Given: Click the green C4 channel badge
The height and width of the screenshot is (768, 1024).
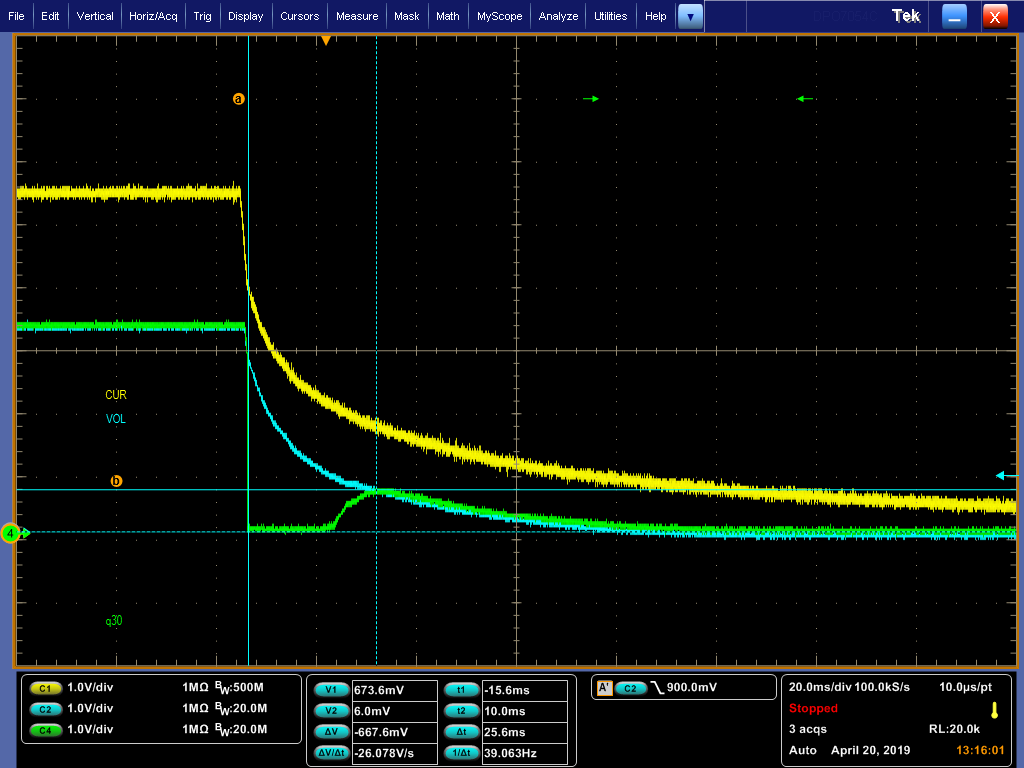Looking at the screenshot, I should tap(45, 729).
